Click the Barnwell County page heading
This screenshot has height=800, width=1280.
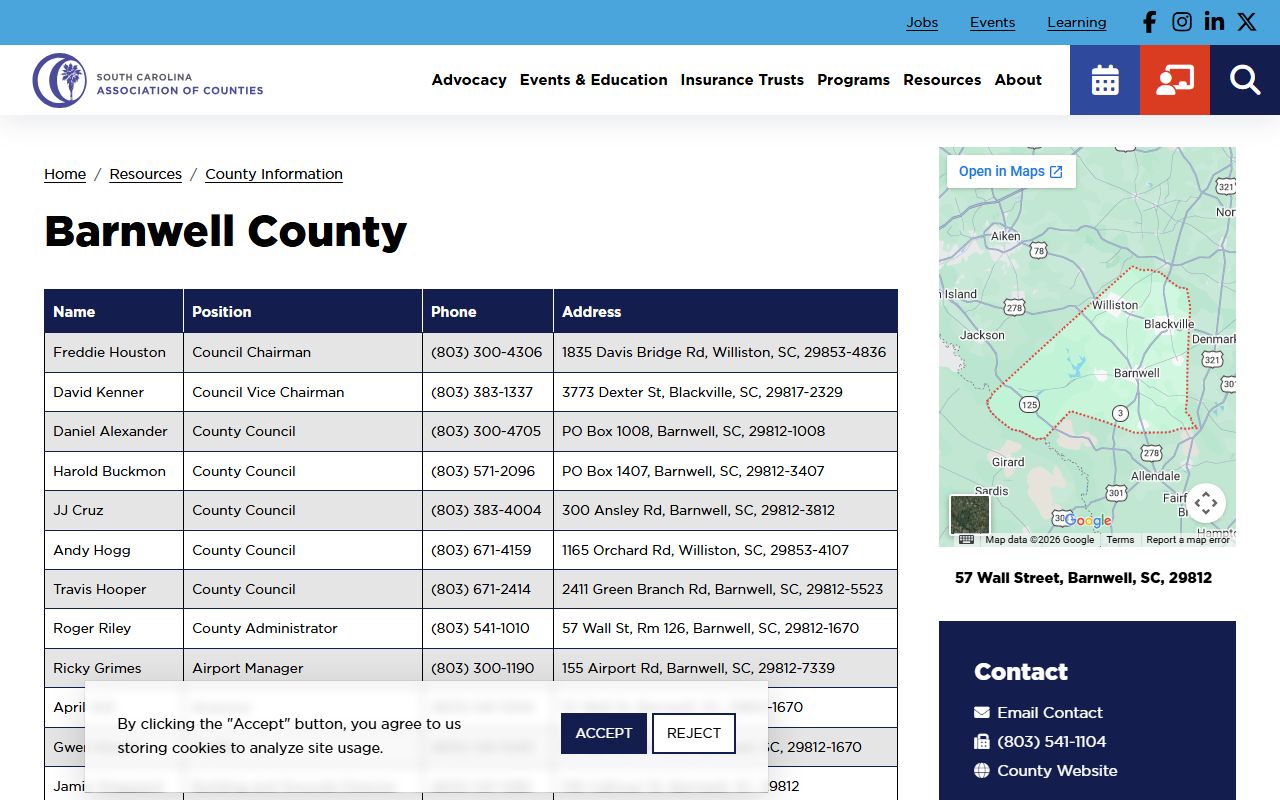click(x=226, y=232)
